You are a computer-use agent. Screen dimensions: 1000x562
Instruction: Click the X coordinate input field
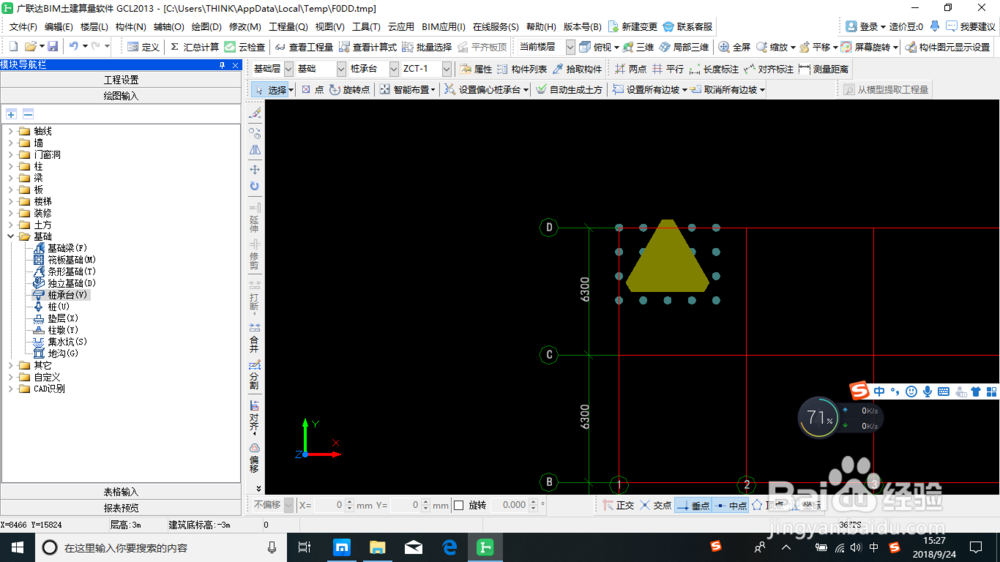329,505
